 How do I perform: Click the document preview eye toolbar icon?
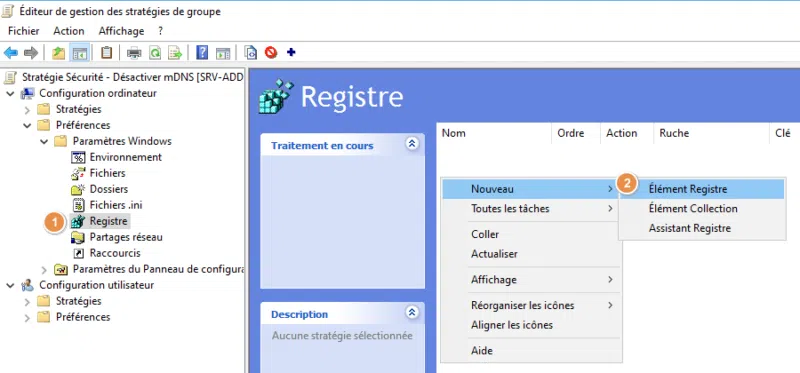(251, 53)
